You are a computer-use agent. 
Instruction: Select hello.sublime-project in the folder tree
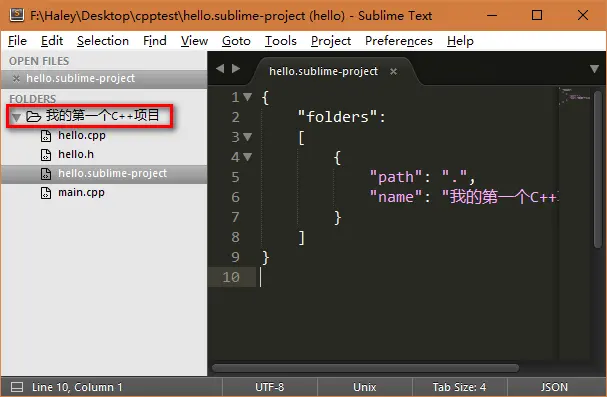pos(112,173)
